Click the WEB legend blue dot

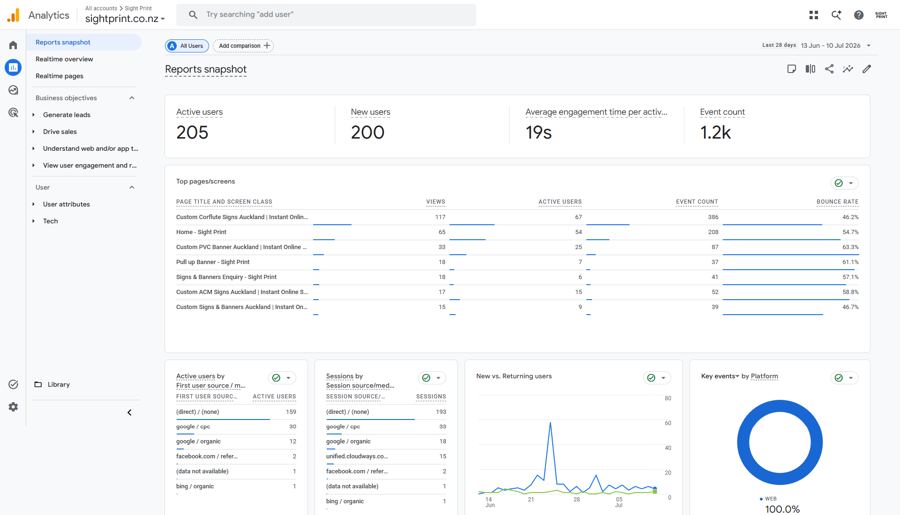(x=761, y=499)
